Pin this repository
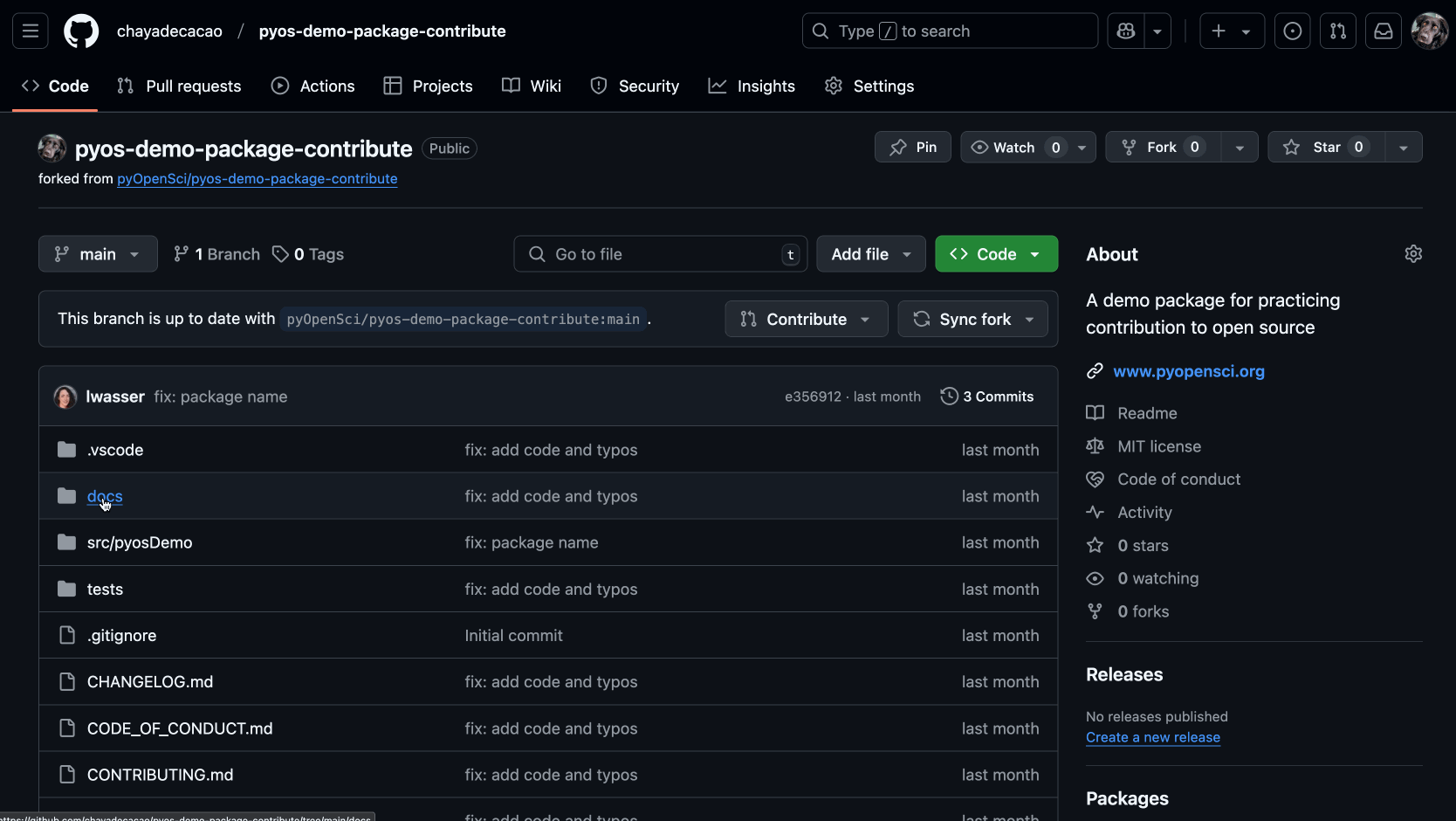Image resolution: width=1456 pixels, height=821 pixels. (x=913, y=147)
